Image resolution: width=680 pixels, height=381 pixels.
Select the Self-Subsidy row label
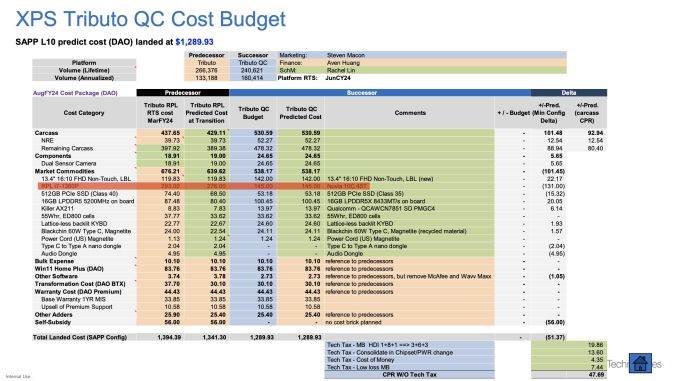pos(52,322)
